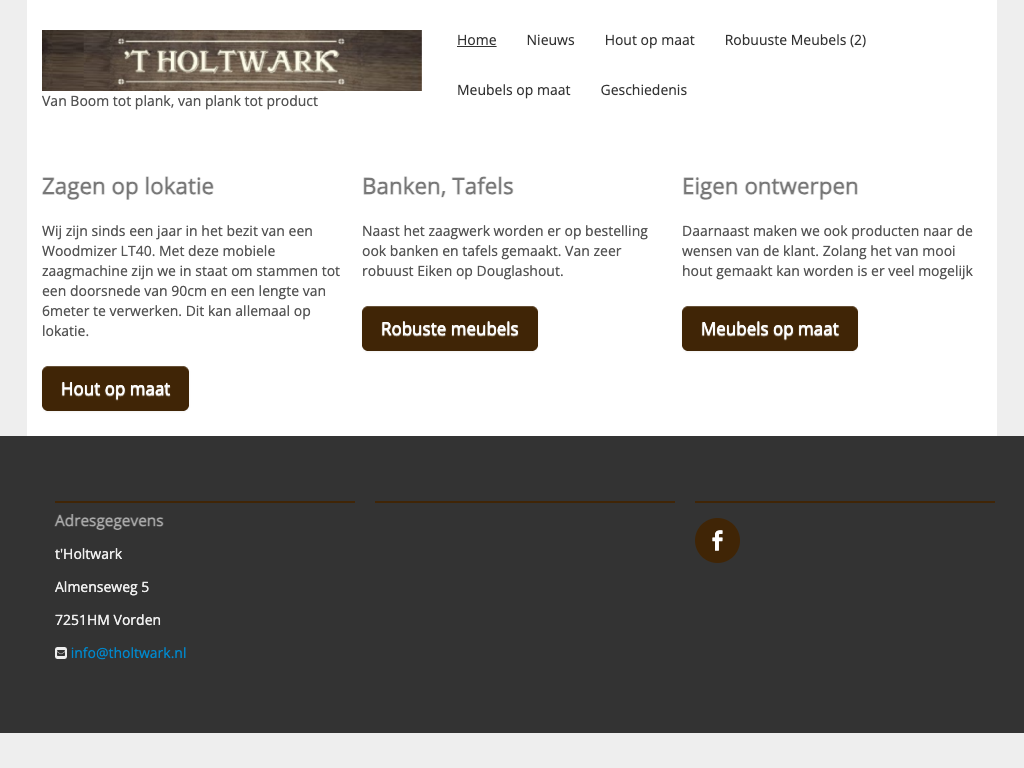Screen dimensions: 1024x768
Task: Click the Facebook icon in the footer
Action: 717,541
